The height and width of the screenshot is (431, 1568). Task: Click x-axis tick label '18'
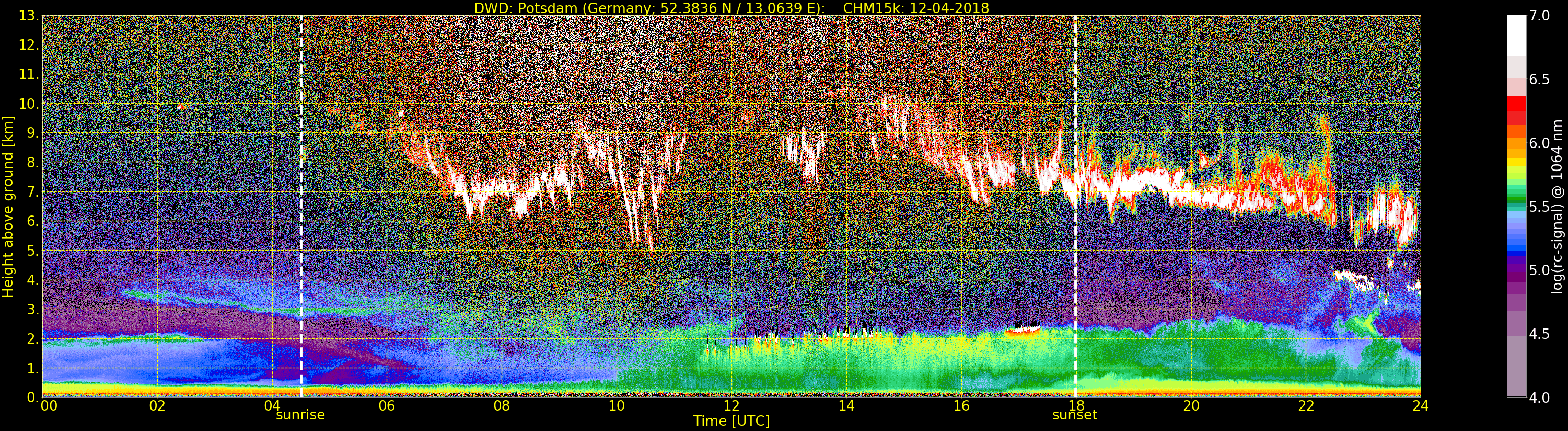[1076, 406]
